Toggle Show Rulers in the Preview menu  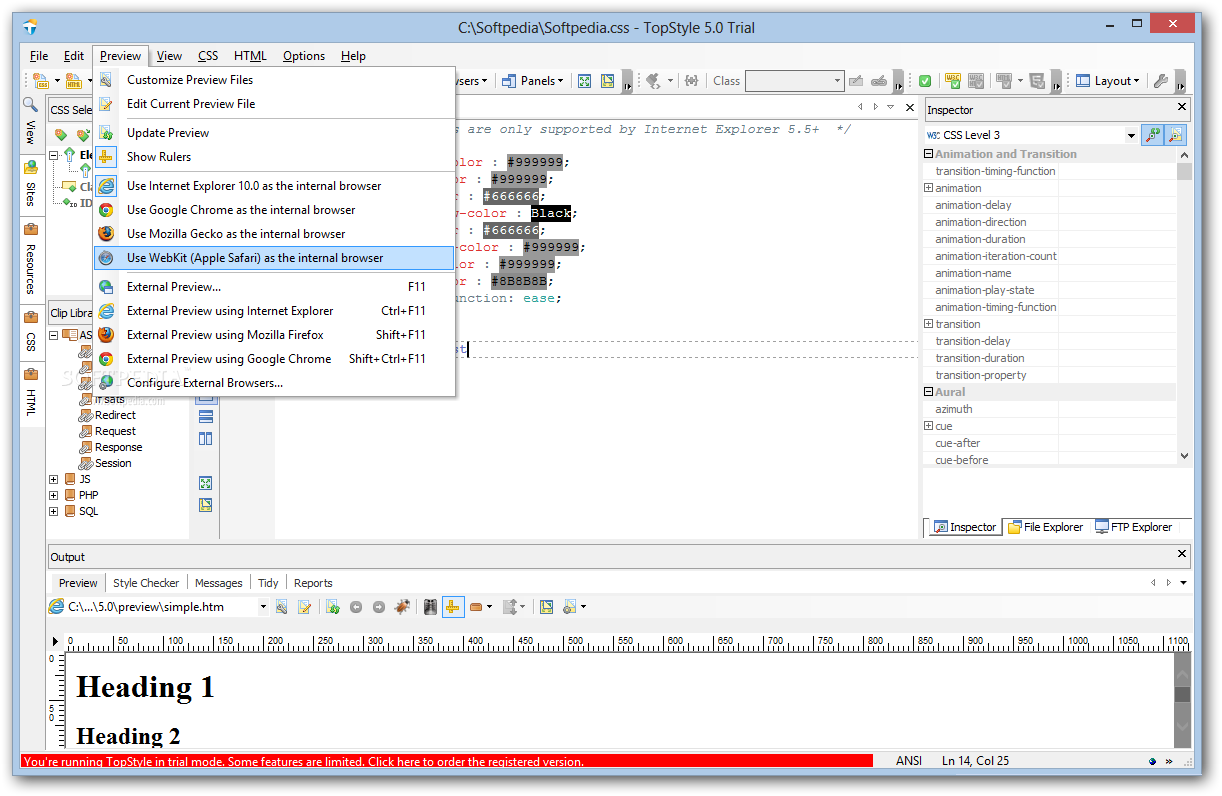click(274, 157)
